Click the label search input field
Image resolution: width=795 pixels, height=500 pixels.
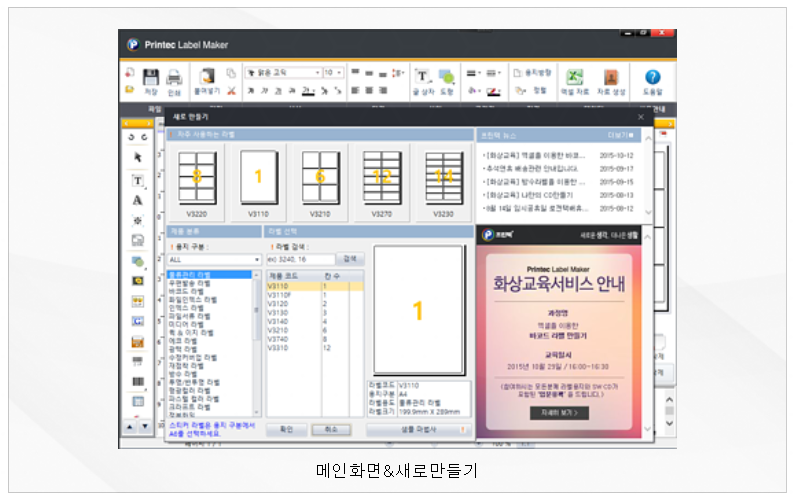point(301,260)
